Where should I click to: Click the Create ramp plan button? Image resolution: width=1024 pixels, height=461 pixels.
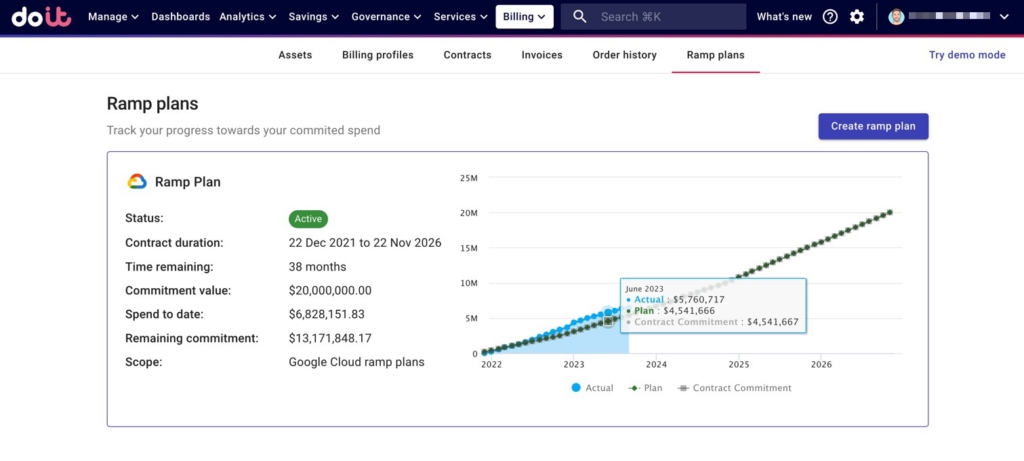(873, 126)
